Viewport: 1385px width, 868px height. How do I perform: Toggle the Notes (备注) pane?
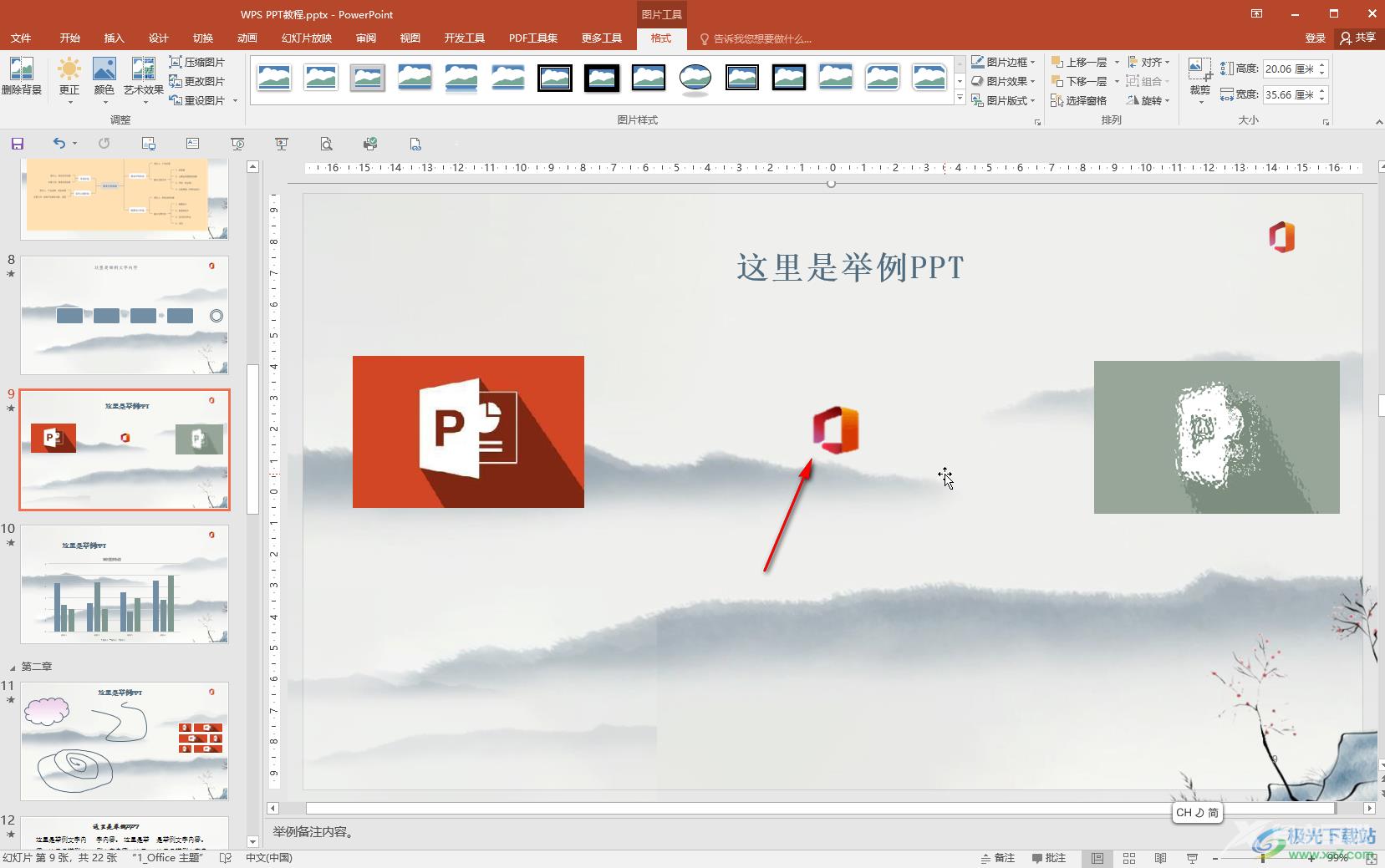point(998,858)
